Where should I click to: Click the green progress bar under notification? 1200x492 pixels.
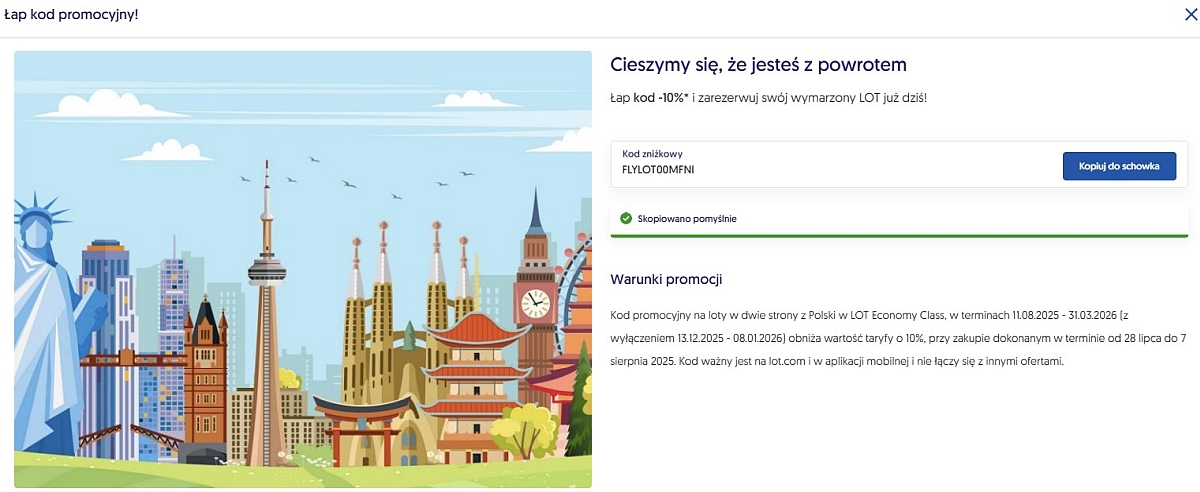click(x=899, y=236)
